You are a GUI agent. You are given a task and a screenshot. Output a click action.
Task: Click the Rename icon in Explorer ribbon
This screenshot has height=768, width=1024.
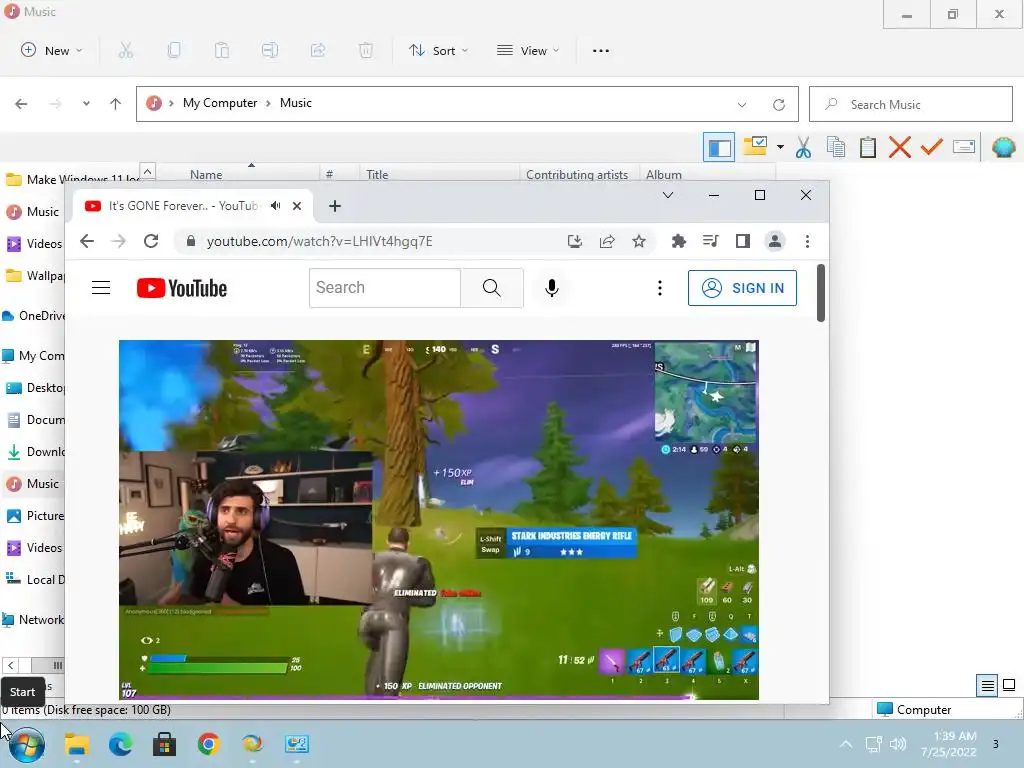pos(270,50)
